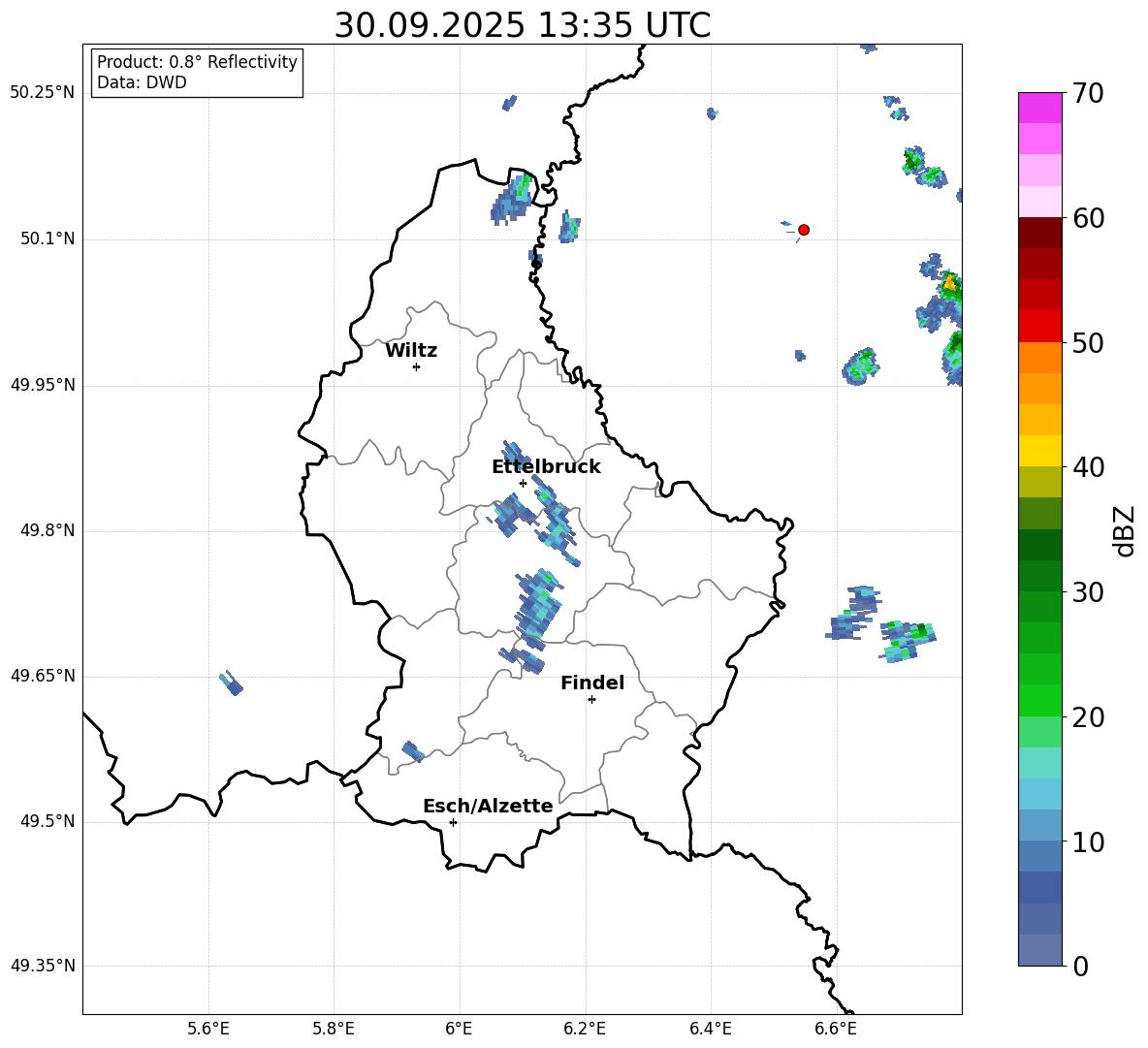Click the Data: DWD text
The image size is (1148, 1048).
click(x=142, y=82)
